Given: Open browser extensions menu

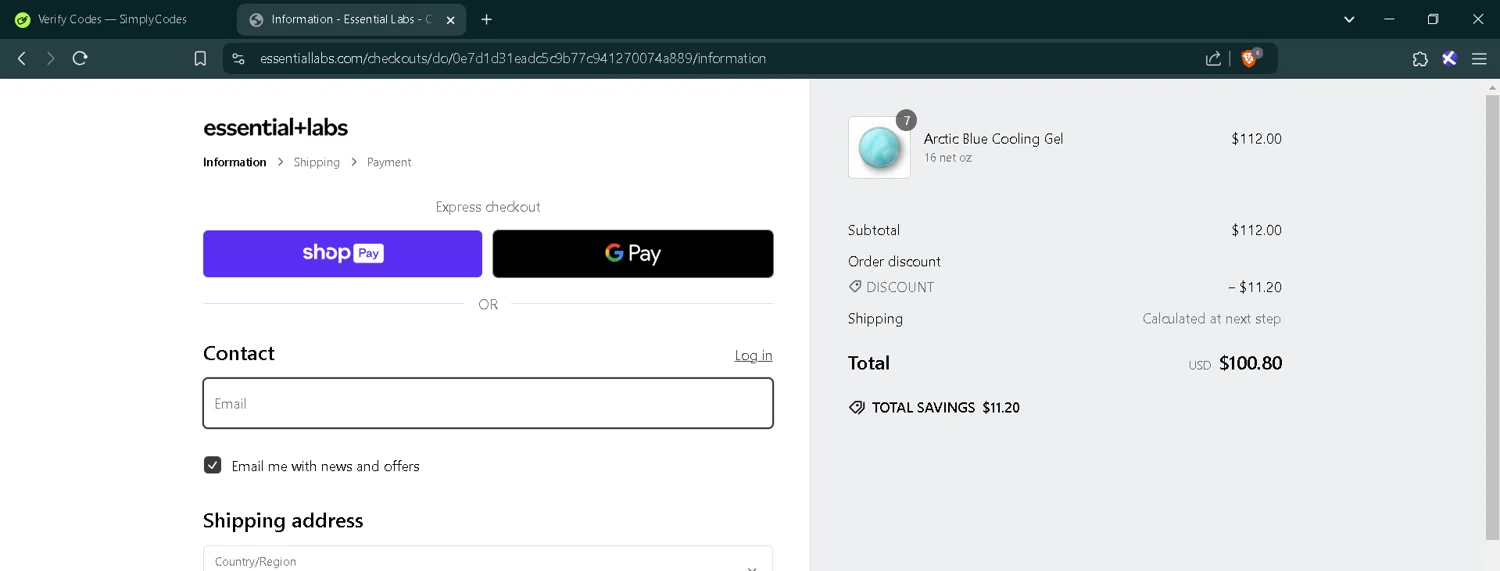Looking at the screenshot, I should [x=1420, y=59].
